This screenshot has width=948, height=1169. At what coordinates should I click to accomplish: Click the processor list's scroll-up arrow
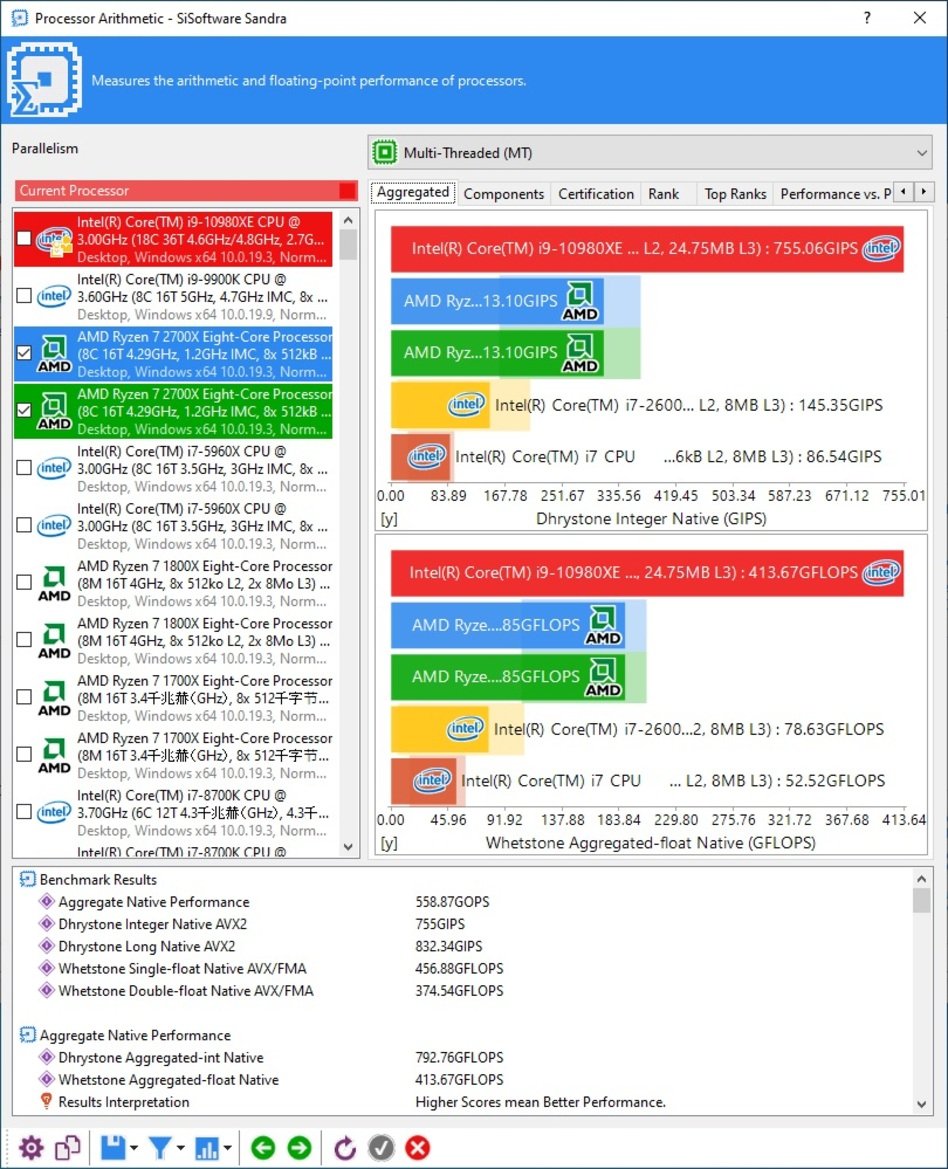348,221
